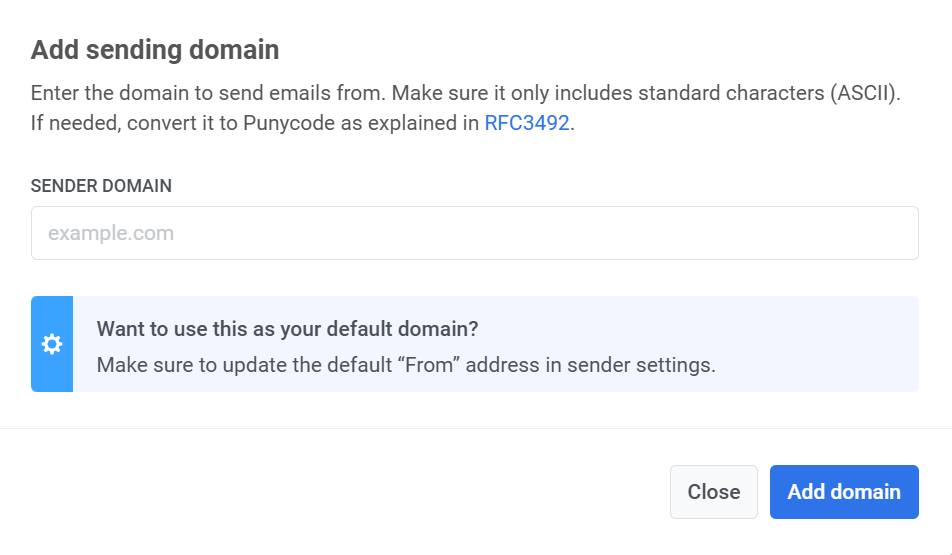Click the SENDER DOMAIN field label
952x555 pixels.
click(101, 186)
